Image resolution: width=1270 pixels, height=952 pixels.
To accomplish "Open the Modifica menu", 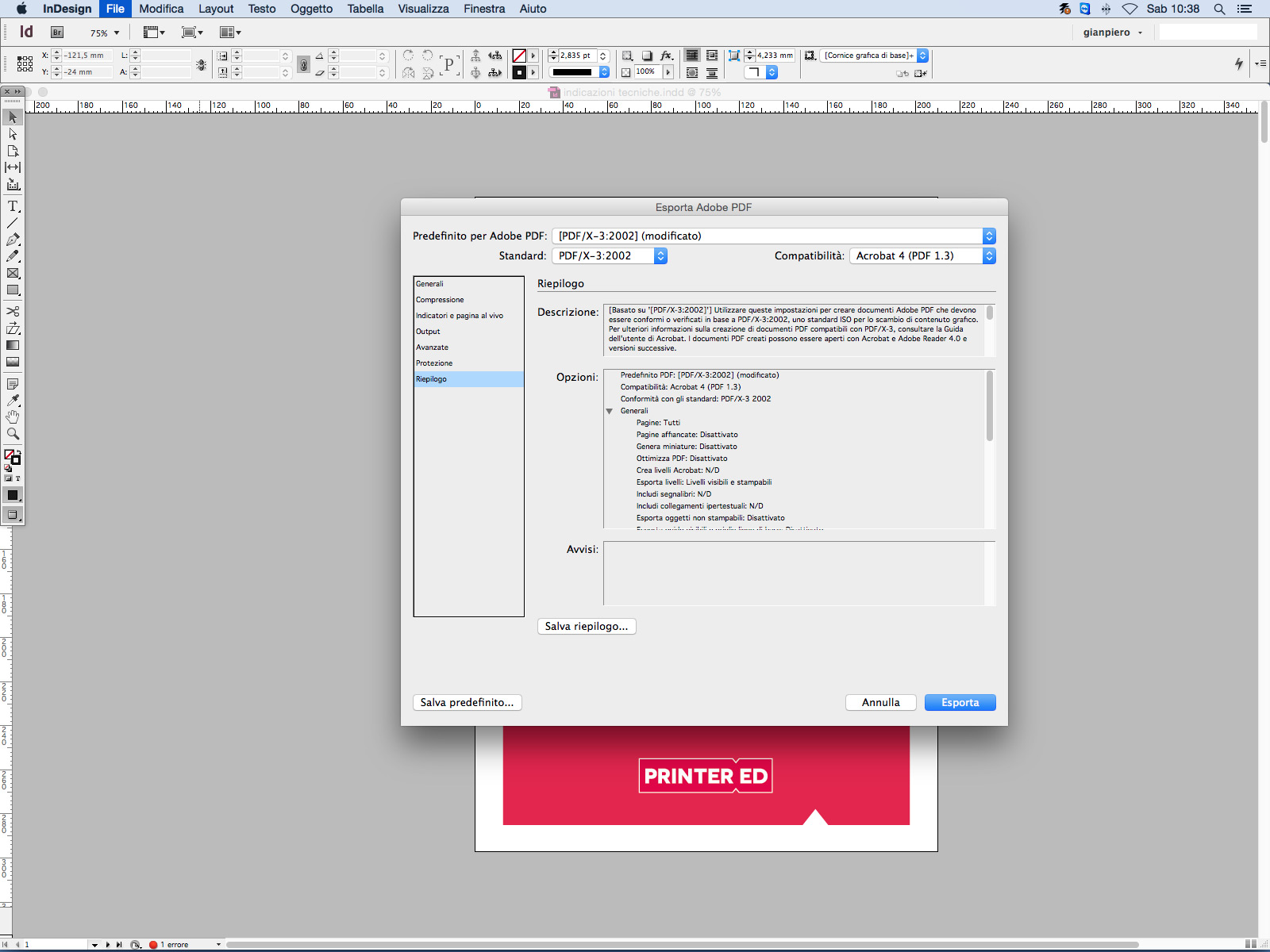I will (161, 9).
